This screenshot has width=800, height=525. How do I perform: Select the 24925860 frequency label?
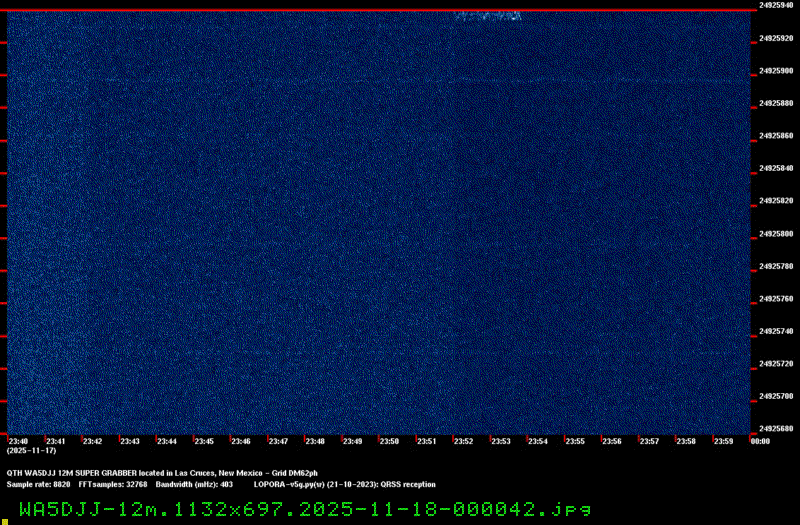click(776, 136)
